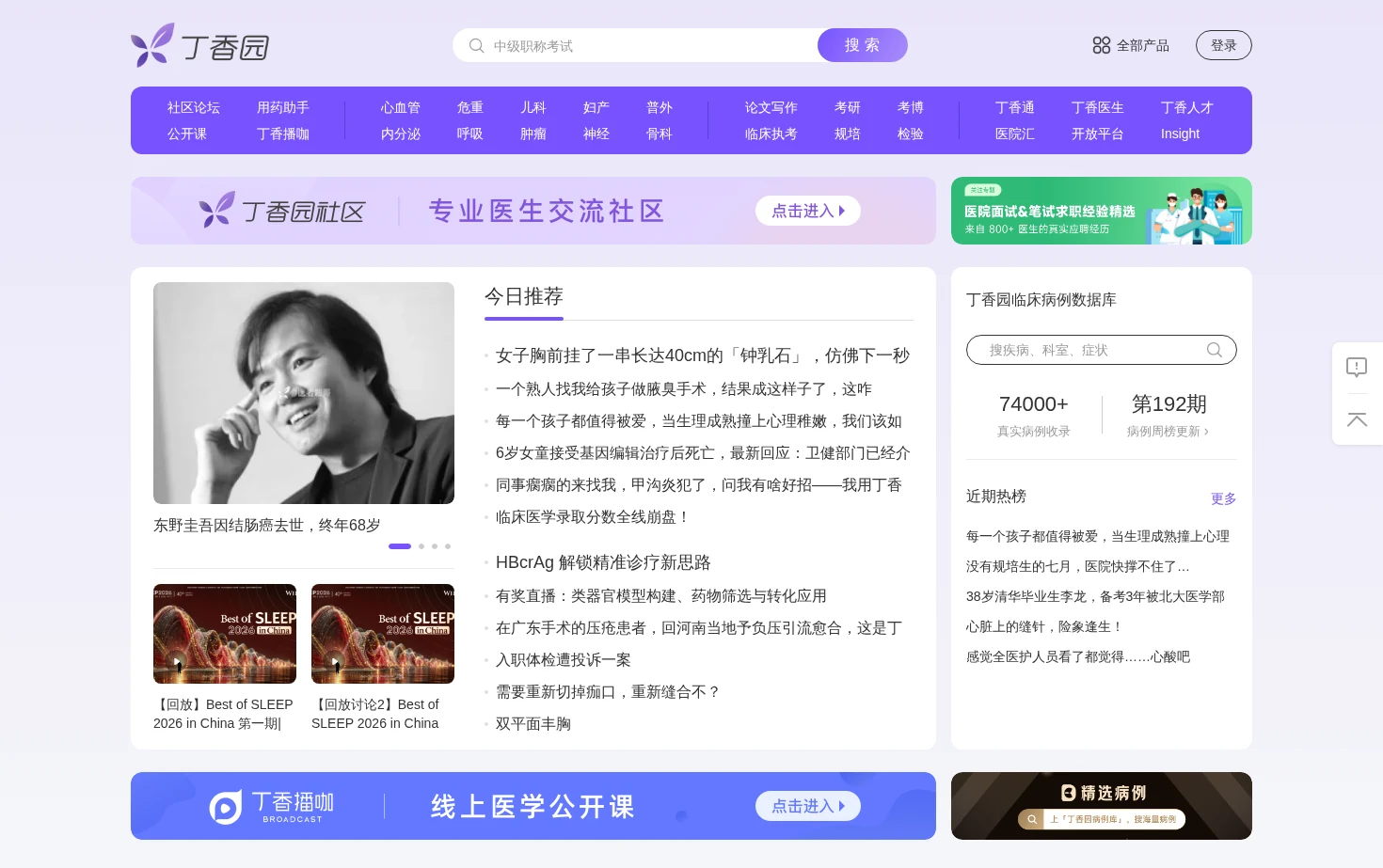Click the 搜索 button

862,45
